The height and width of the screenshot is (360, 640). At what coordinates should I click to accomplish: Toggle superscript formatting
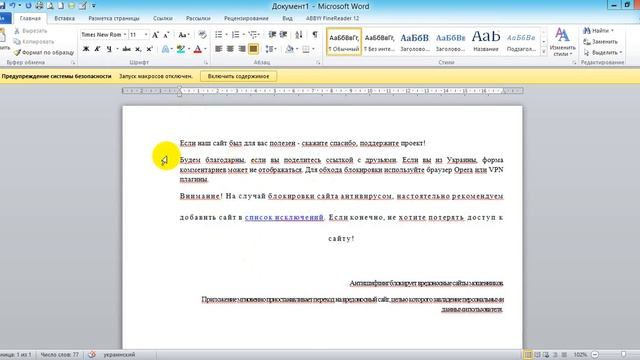tap(149, 49)
